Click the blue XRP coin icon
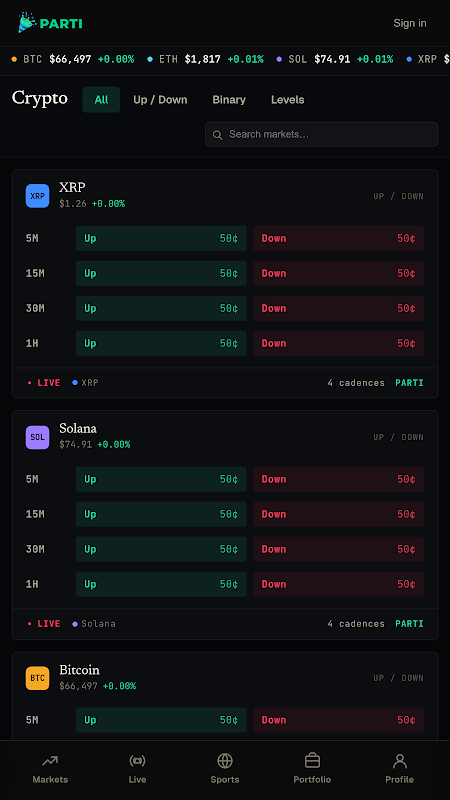 (37, 196)
